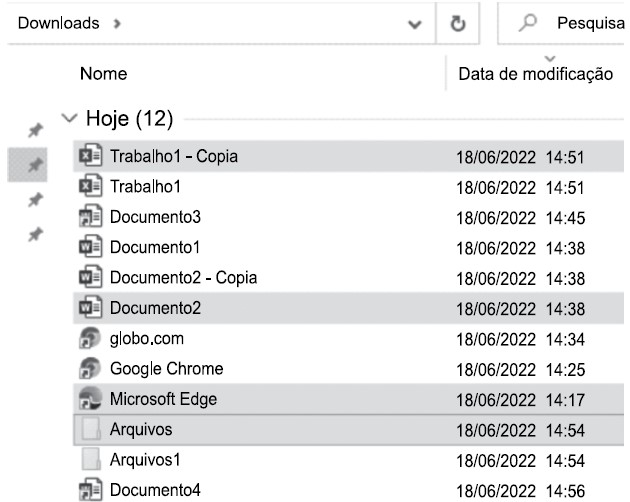Select the Documento4 file name
The height and width of the screenshot is (502, 630).
point(155,490)
